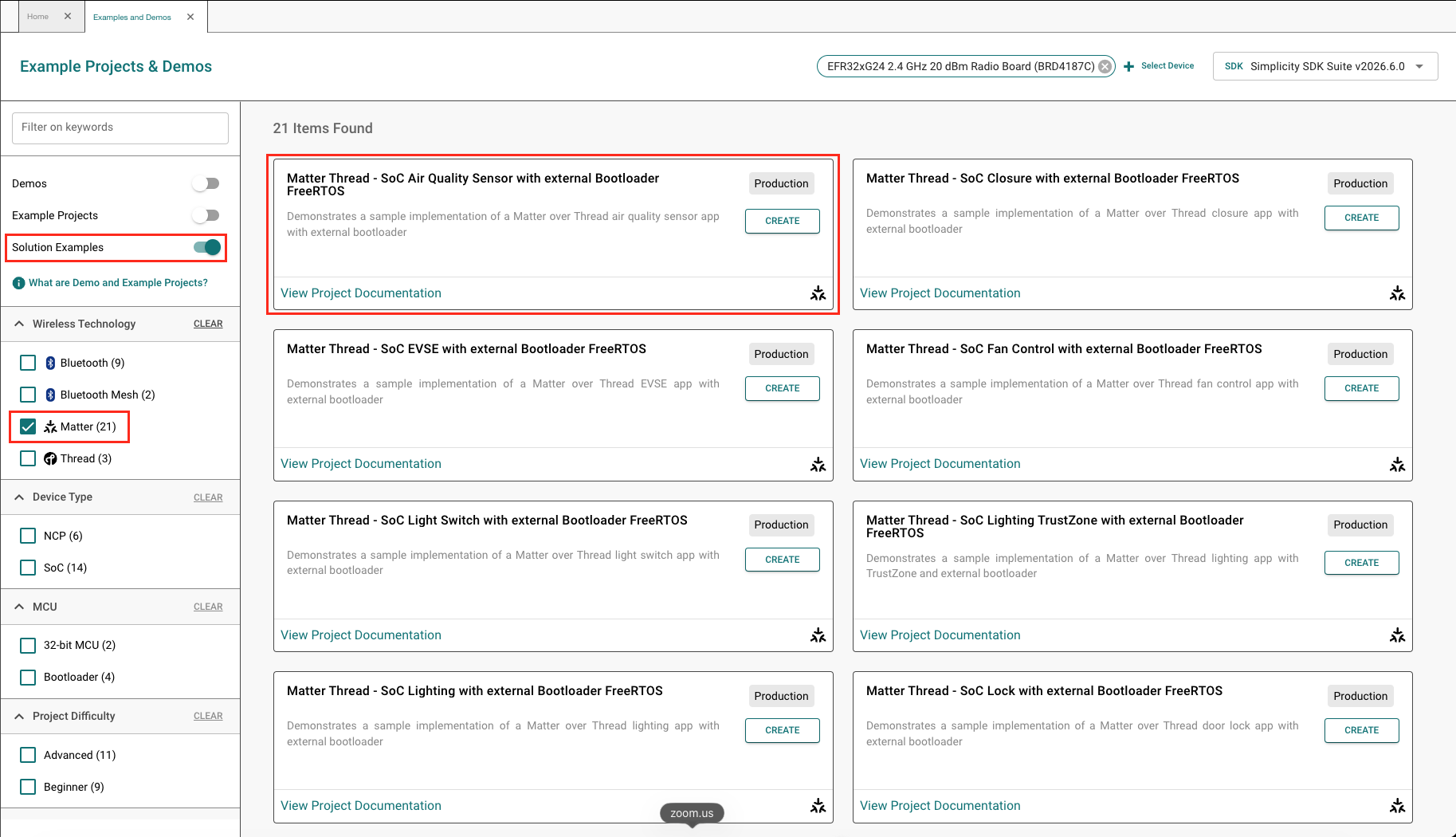
Task: Click Matter icon on SoC Closure card
Action: (x=1398, y=293)
